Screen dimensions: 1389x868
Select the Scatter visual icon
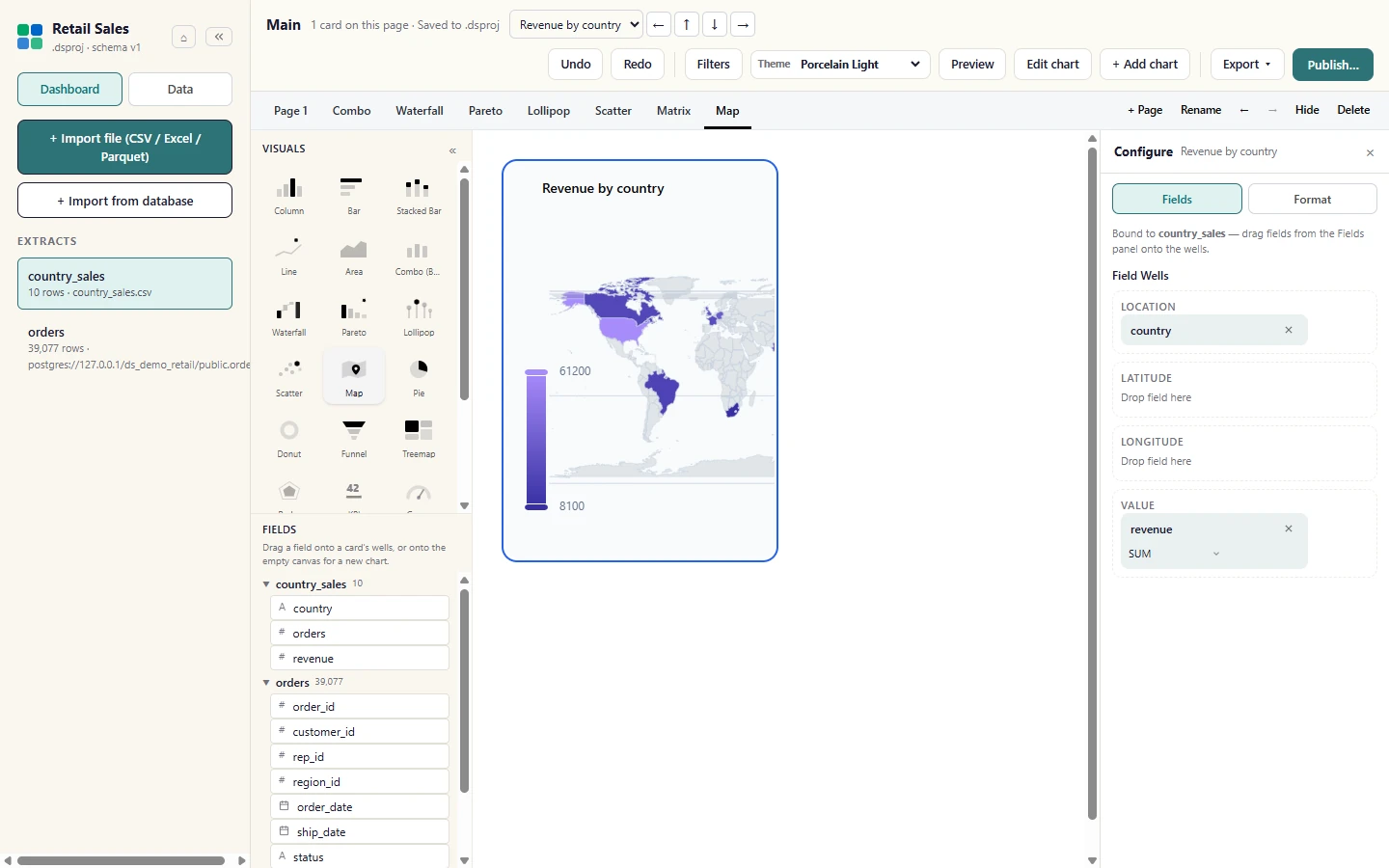pyautogui.click(x=289, y=377)
